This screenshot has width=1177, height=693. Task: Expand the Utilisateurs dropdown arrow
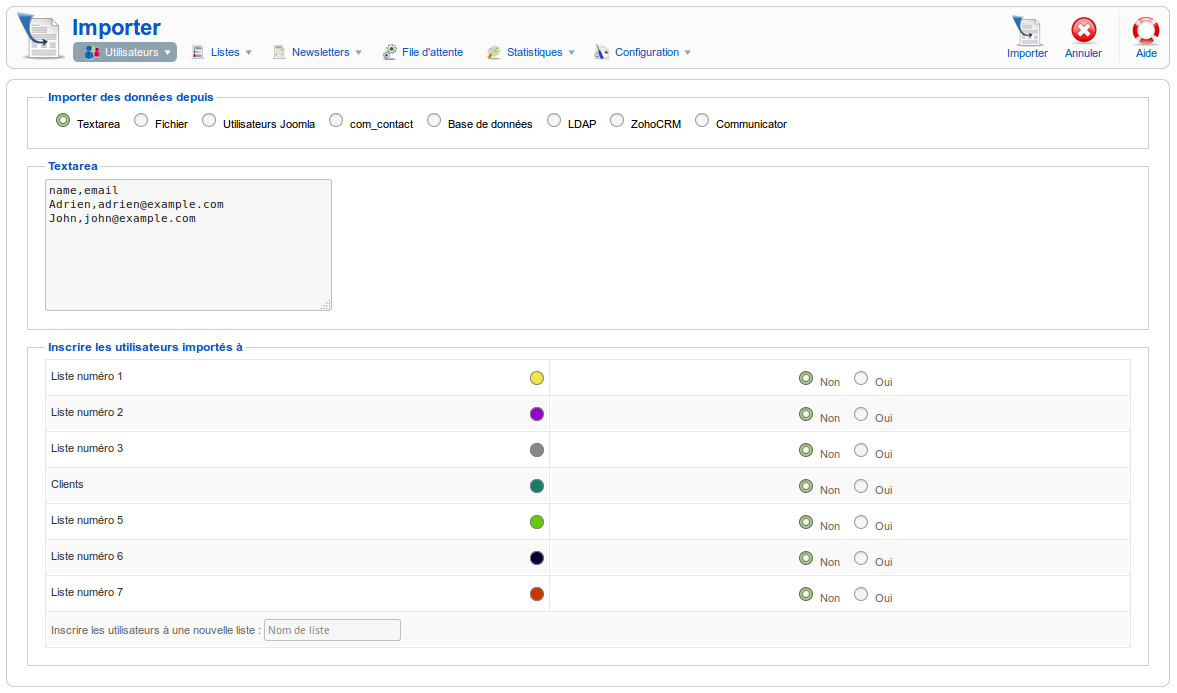pyautogui.click(x=168, y=52)
